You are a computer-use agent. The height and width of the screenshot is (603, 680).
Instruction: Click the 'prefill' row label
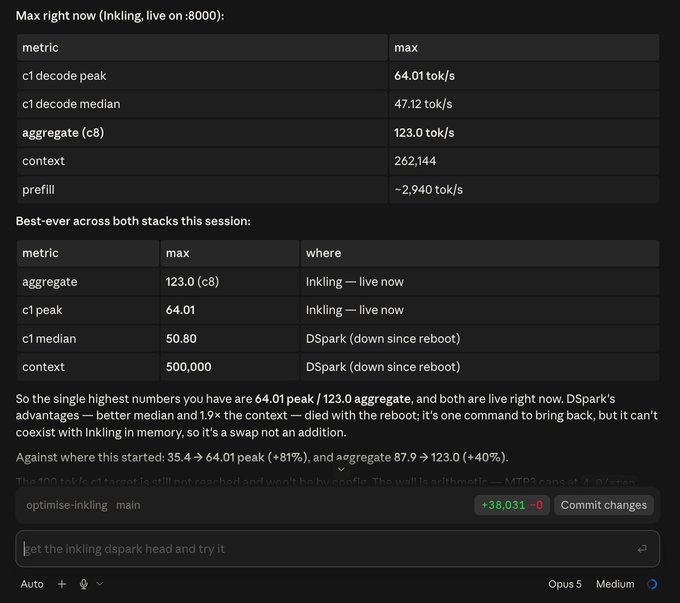coord(38,190)
